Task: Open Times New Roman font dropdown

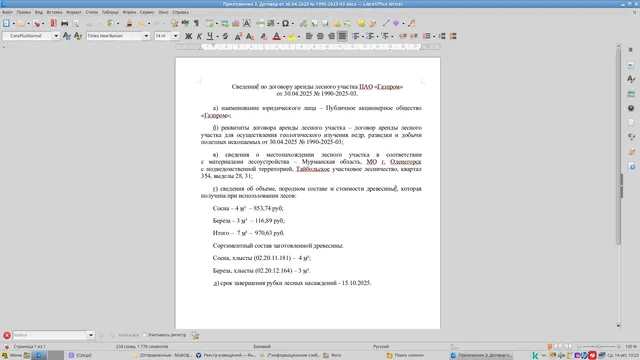Action: (146, 36)
